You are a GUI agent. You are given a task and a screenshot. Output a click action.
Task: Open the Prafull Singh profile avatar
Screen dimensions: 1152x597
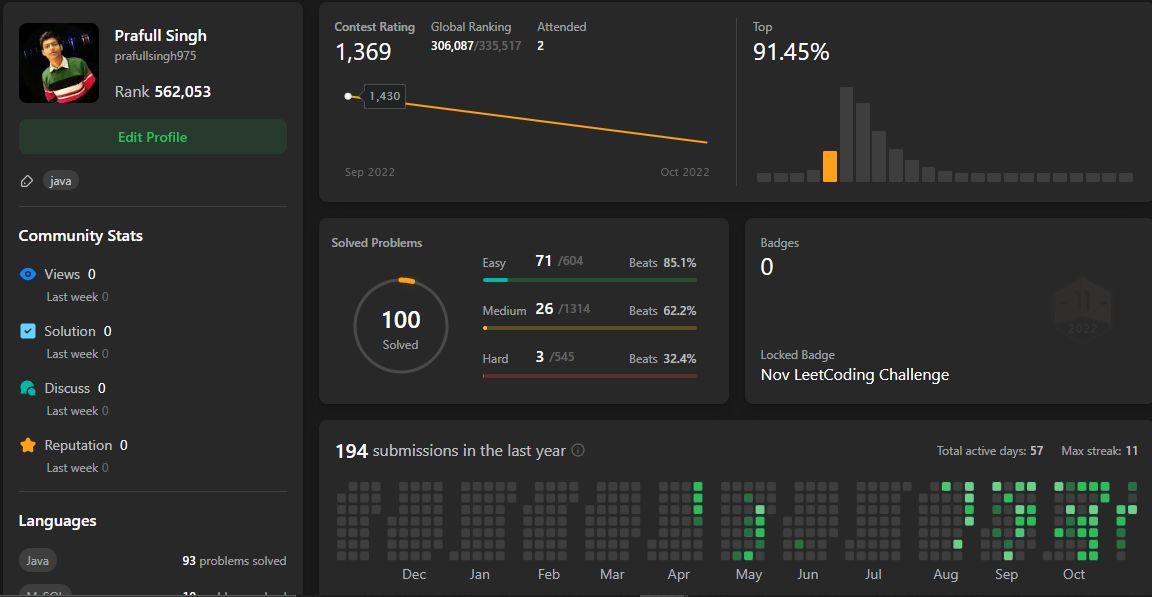tap(59, 63)
